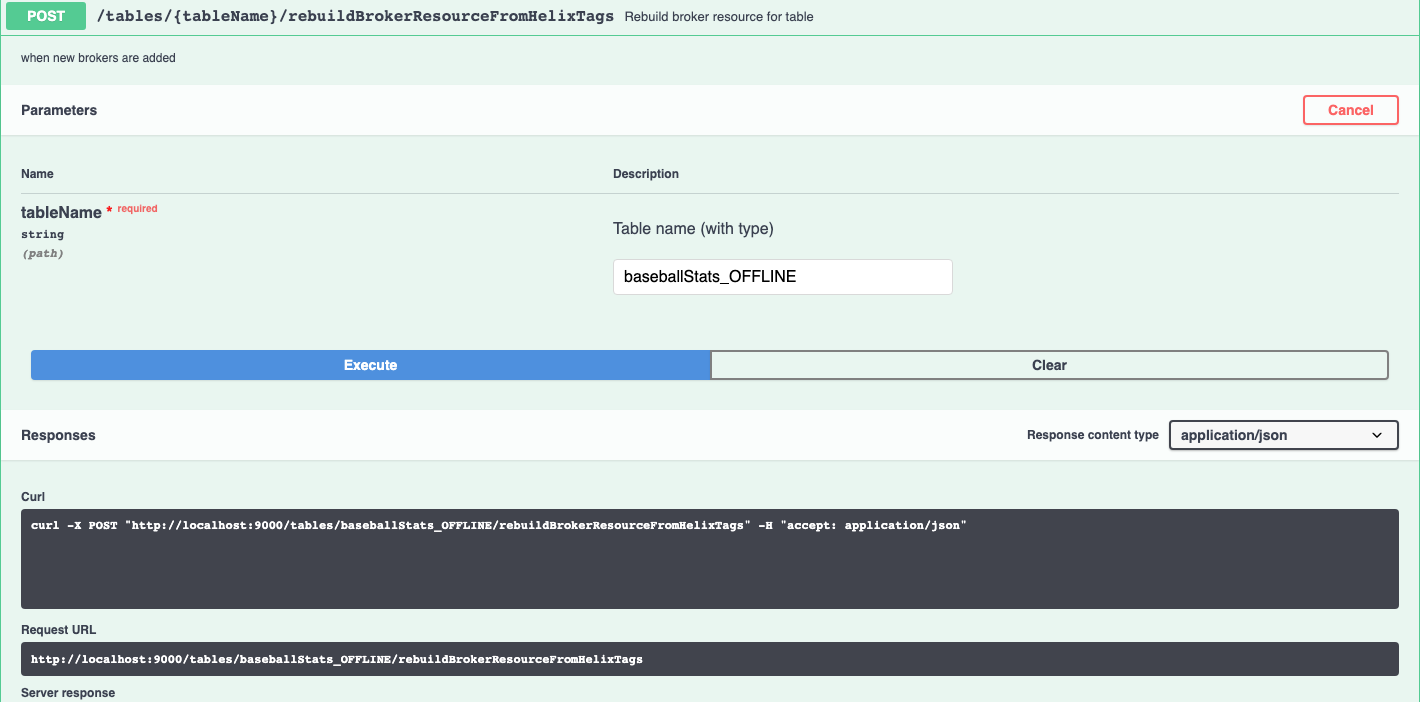Open the Response content type dropdown

tap(1282, 435)
